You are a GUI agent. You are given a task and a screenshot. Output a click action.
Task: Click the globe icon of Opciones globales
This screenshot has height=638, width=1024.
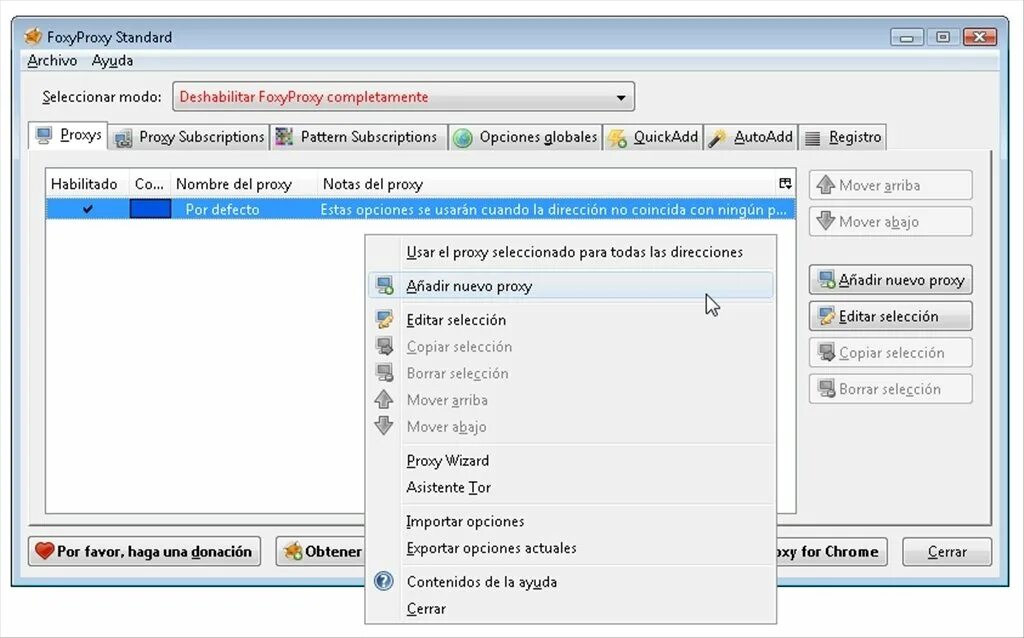coord(463,138)
